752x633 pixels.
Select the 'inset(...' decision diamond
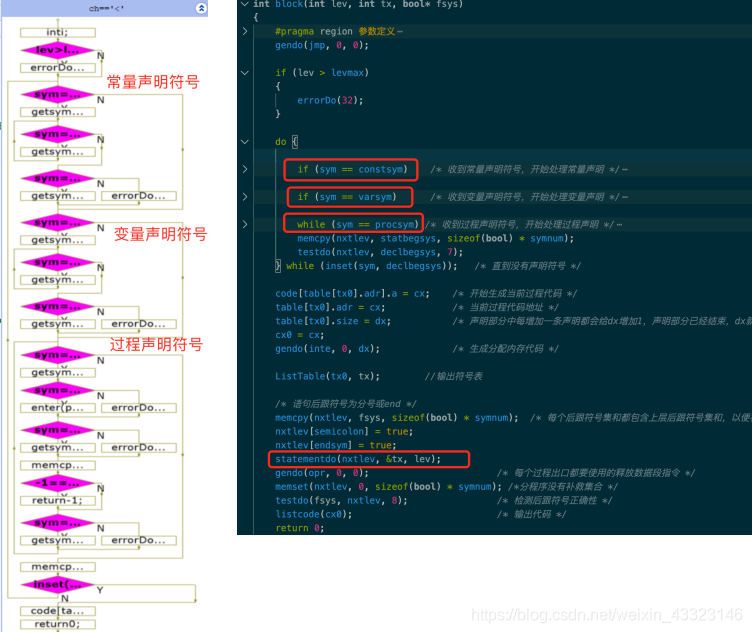[x=58, y=585]
